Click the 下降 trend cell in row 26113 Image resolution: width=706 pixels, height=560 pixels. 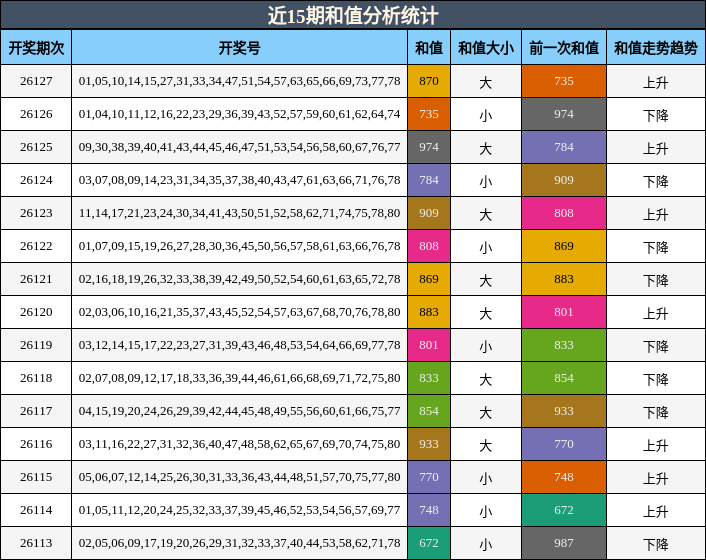pyautogui.click(x=656, y=545)
